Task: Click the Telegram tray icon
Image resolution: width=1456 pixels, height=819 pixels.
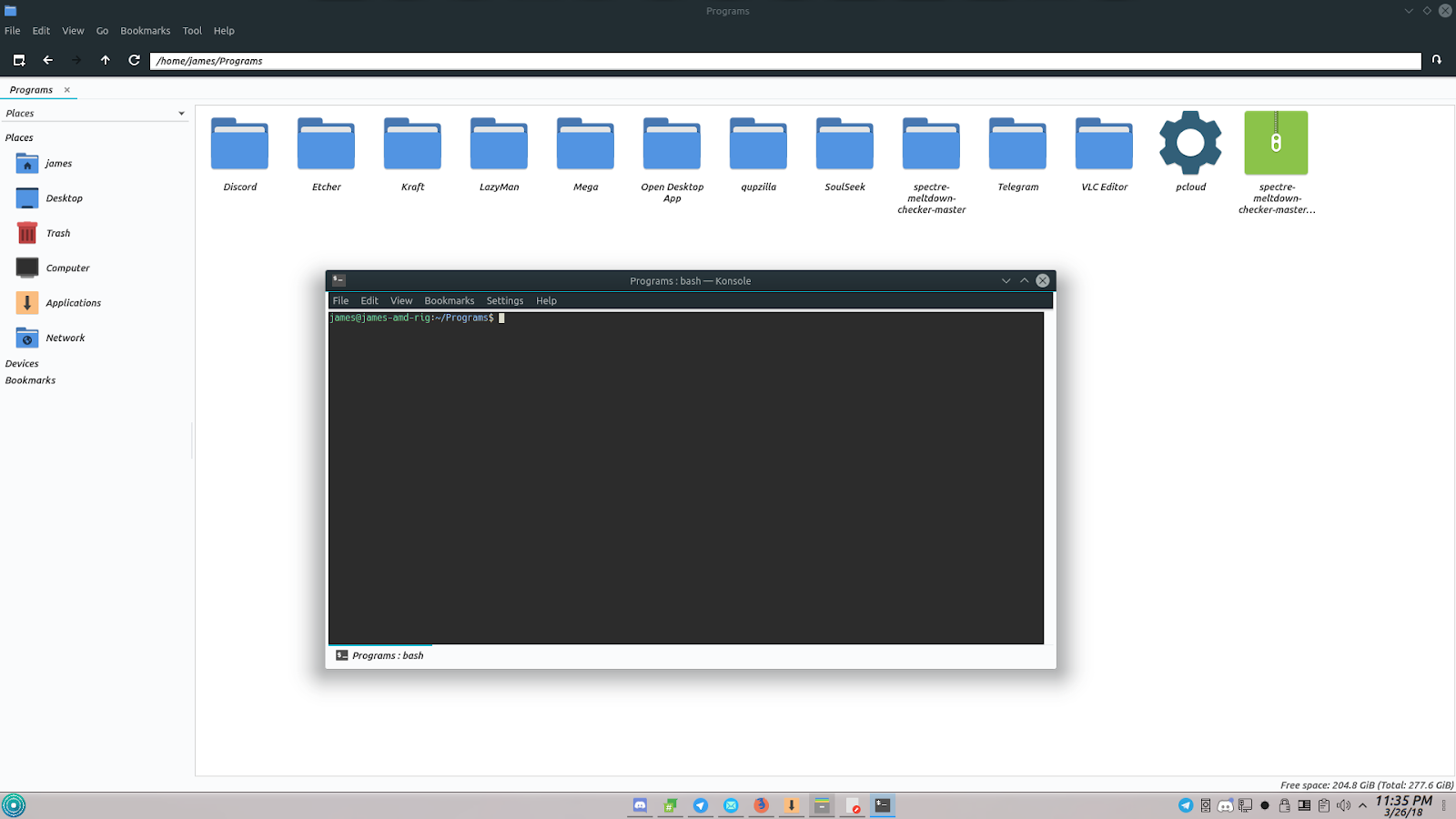Action: coord(1186,805)
